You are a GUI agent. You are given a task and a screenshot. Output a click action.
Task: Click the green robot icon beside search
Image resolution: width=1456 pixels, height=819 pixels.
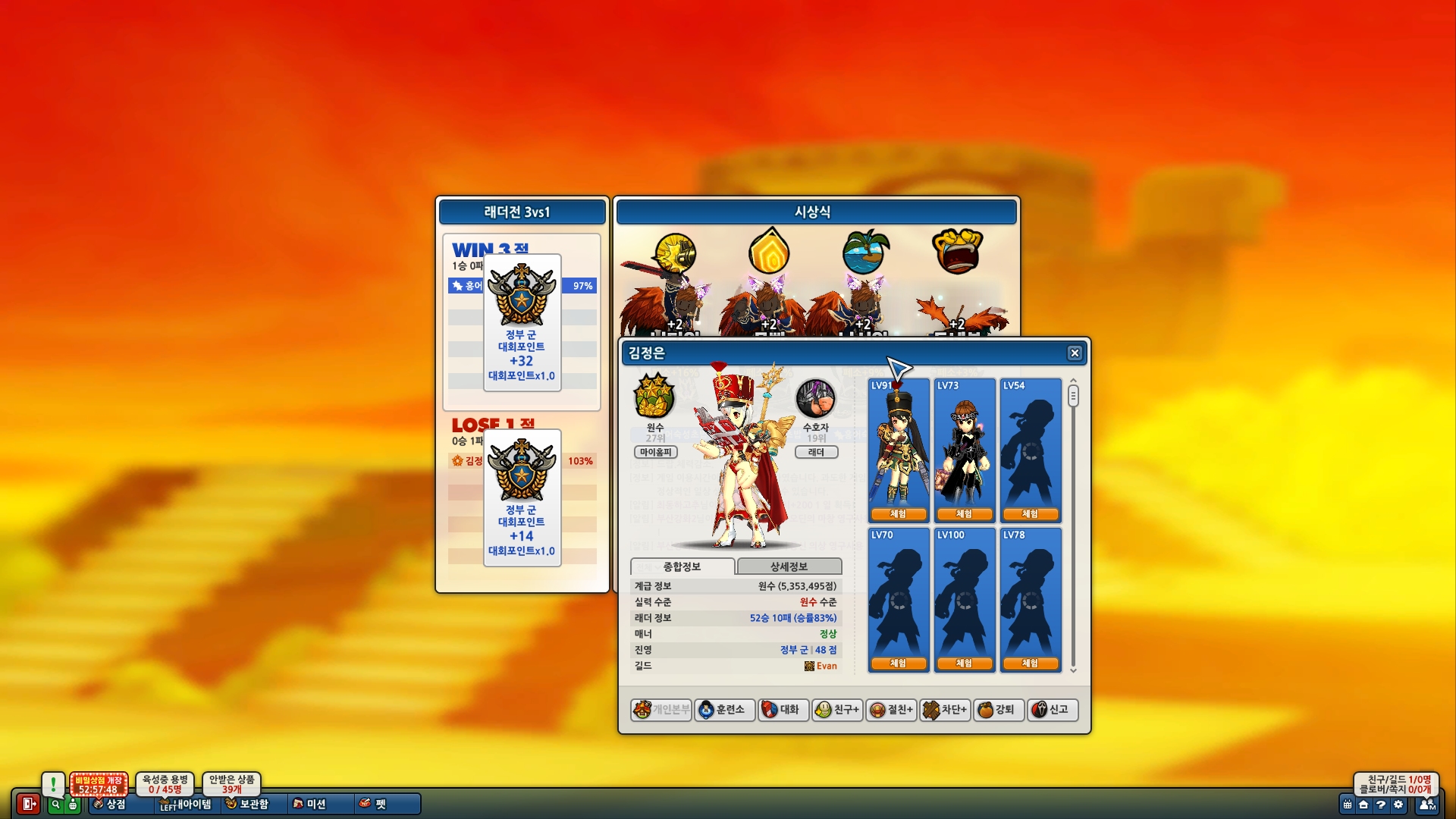(x=73, y=805)
